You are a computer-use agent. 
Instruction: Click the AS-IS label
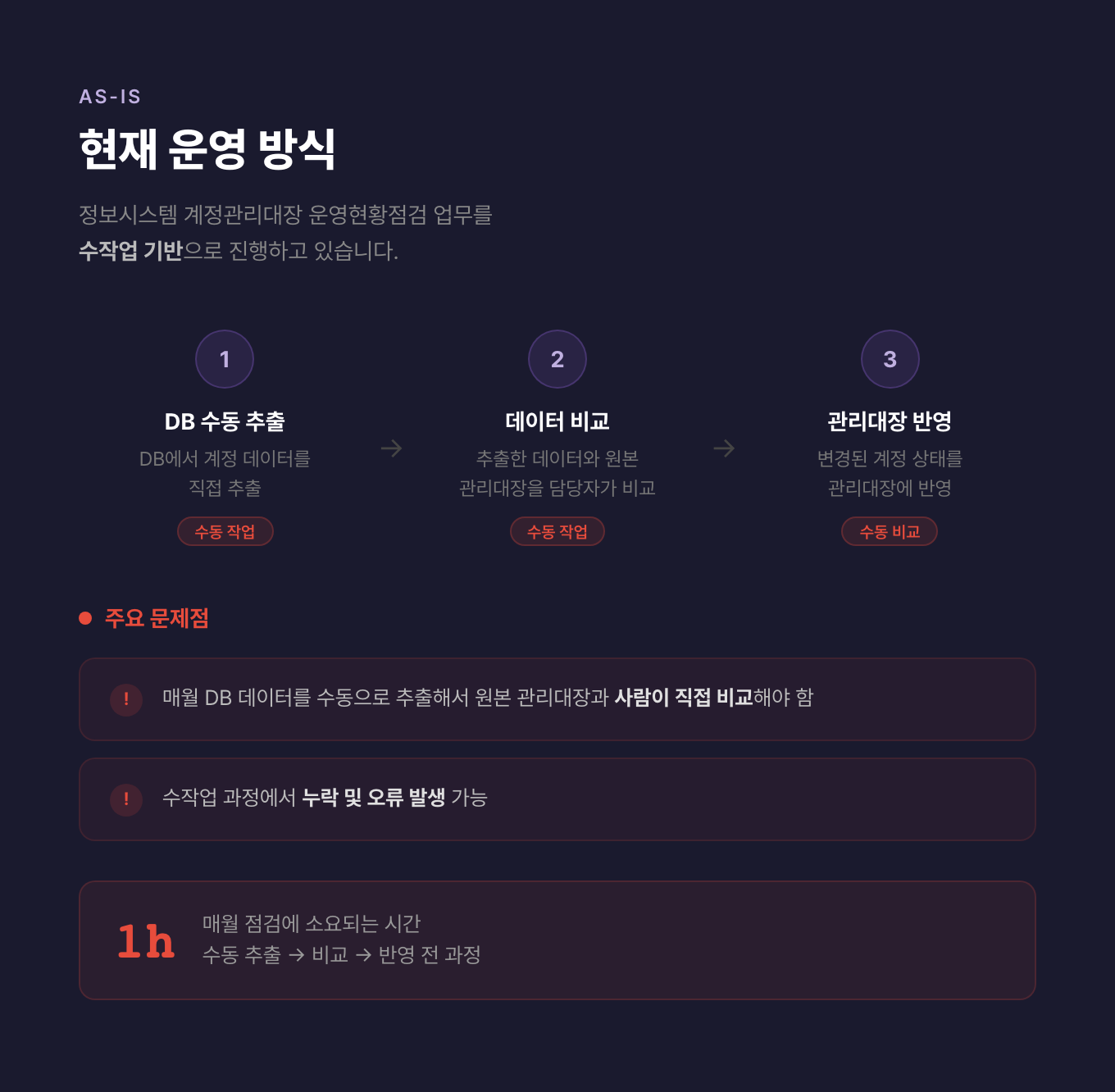click(110, 97)
